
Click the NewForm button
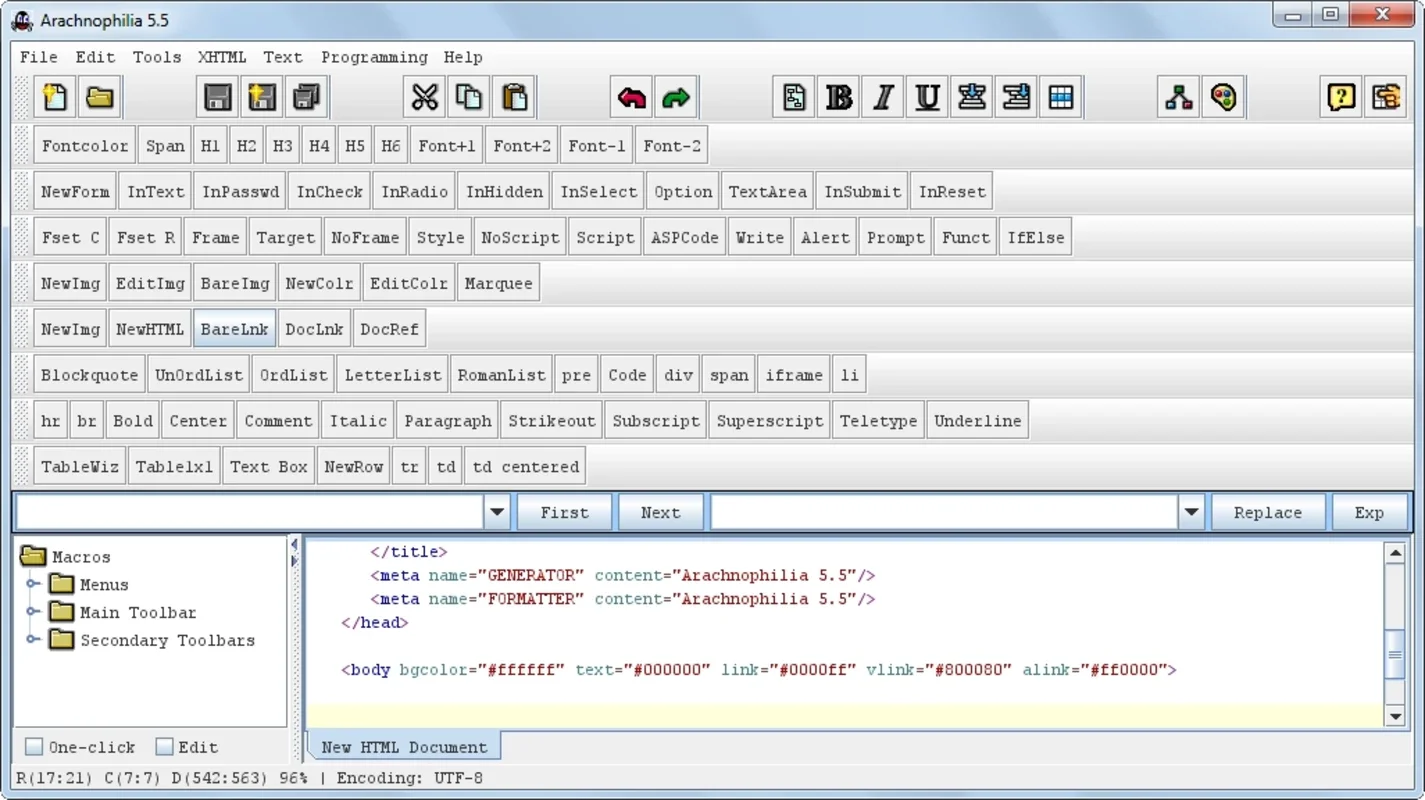(75, 192)
